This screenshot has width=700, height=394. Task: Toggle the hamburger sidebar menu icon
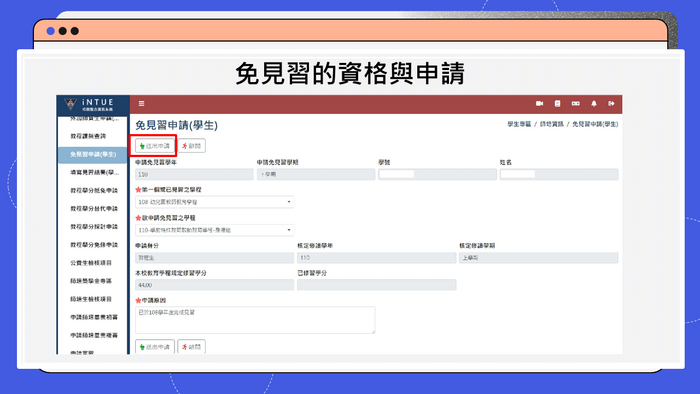tap(142, 104)
